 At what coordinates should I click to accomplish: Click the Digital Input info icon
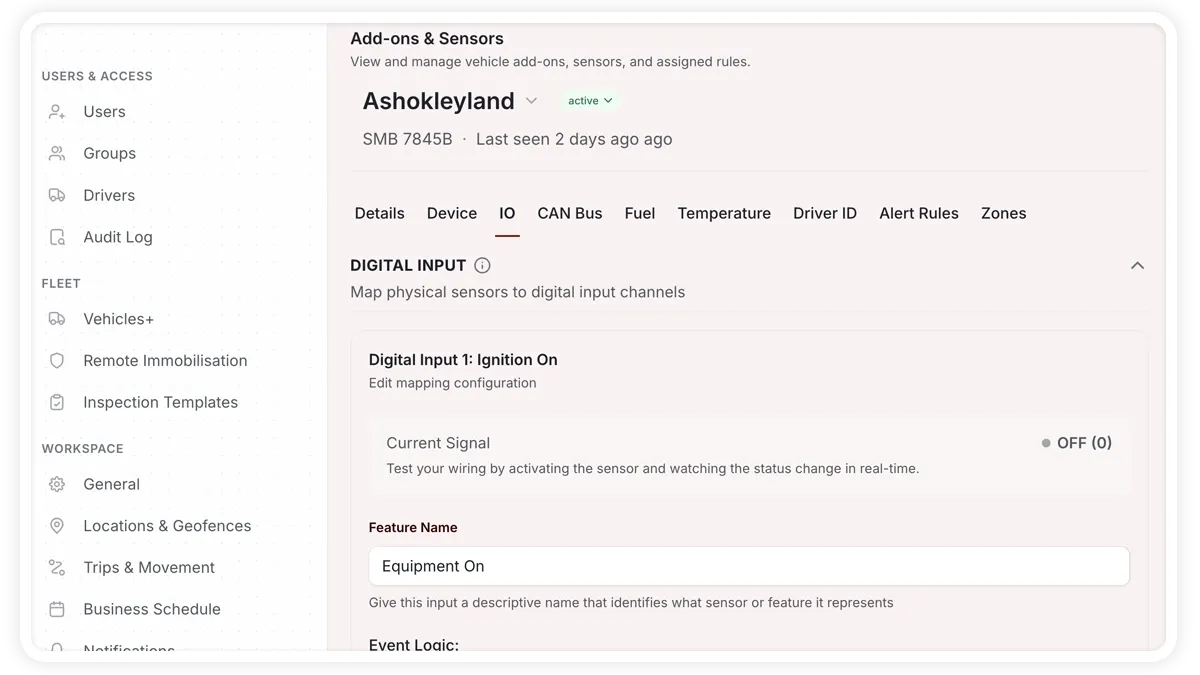coord(482,265)
